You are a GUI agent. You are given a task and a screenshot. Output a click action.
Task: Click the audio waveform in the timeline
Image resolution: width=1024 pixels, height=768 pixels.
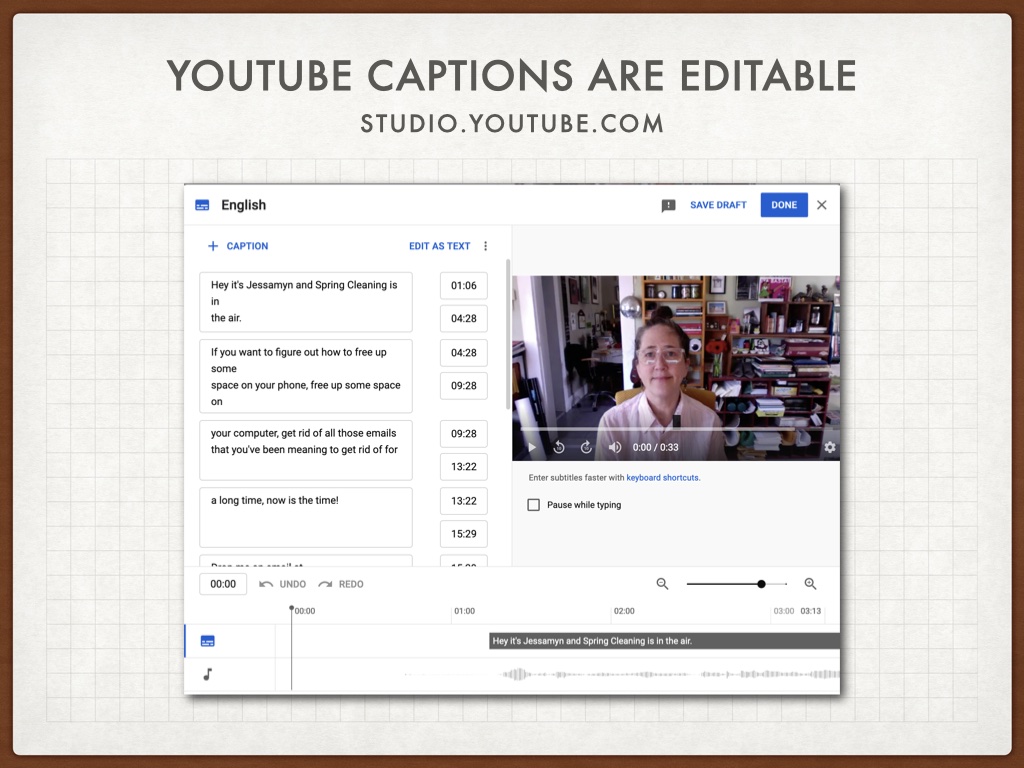[x=670, y=674]
